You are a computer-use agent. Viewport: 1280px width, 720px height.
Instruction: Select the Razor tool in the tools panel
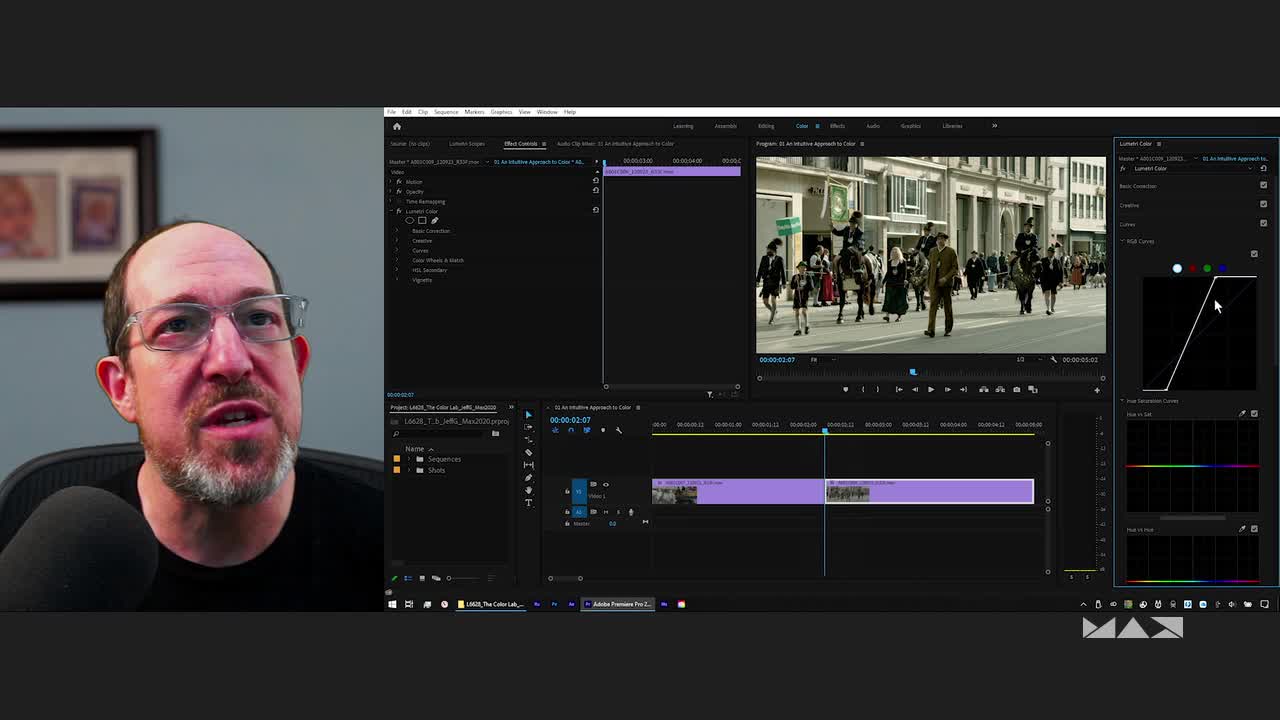coord(529,452)
